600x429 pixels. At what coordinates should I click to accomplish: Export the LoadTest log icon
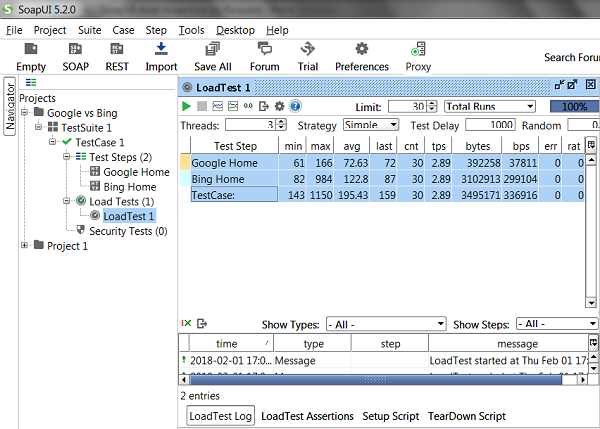point(202,324)
